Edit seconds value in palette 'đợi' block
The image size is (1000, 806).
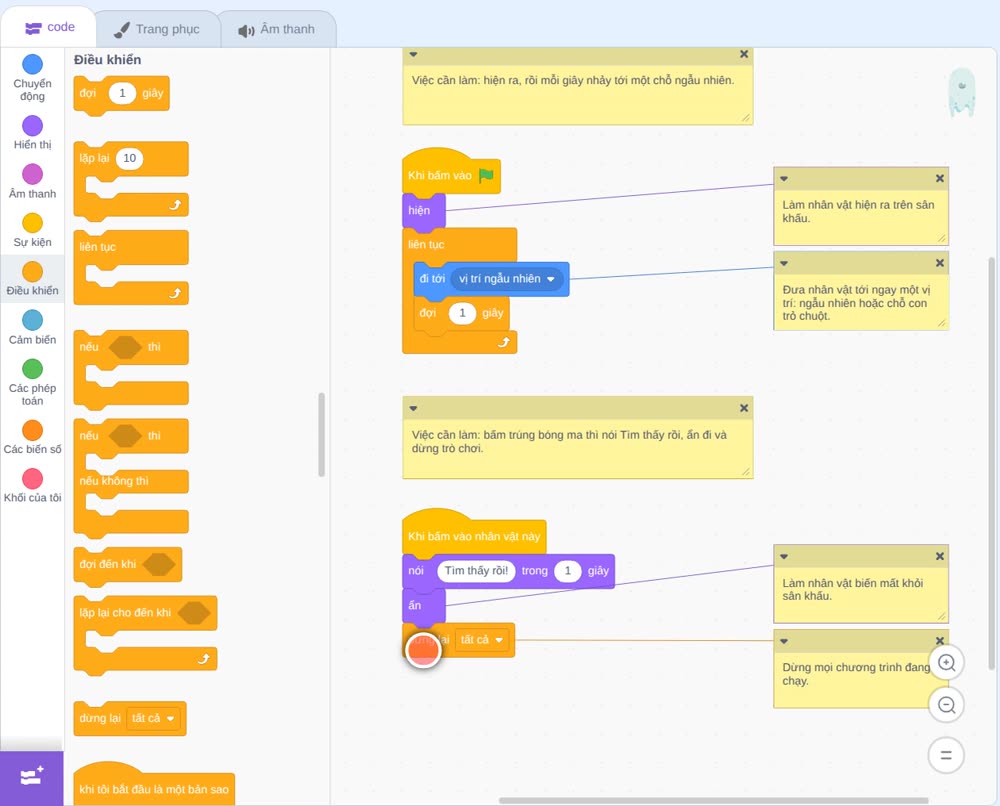pyautogui.click(x=122, y=93)
